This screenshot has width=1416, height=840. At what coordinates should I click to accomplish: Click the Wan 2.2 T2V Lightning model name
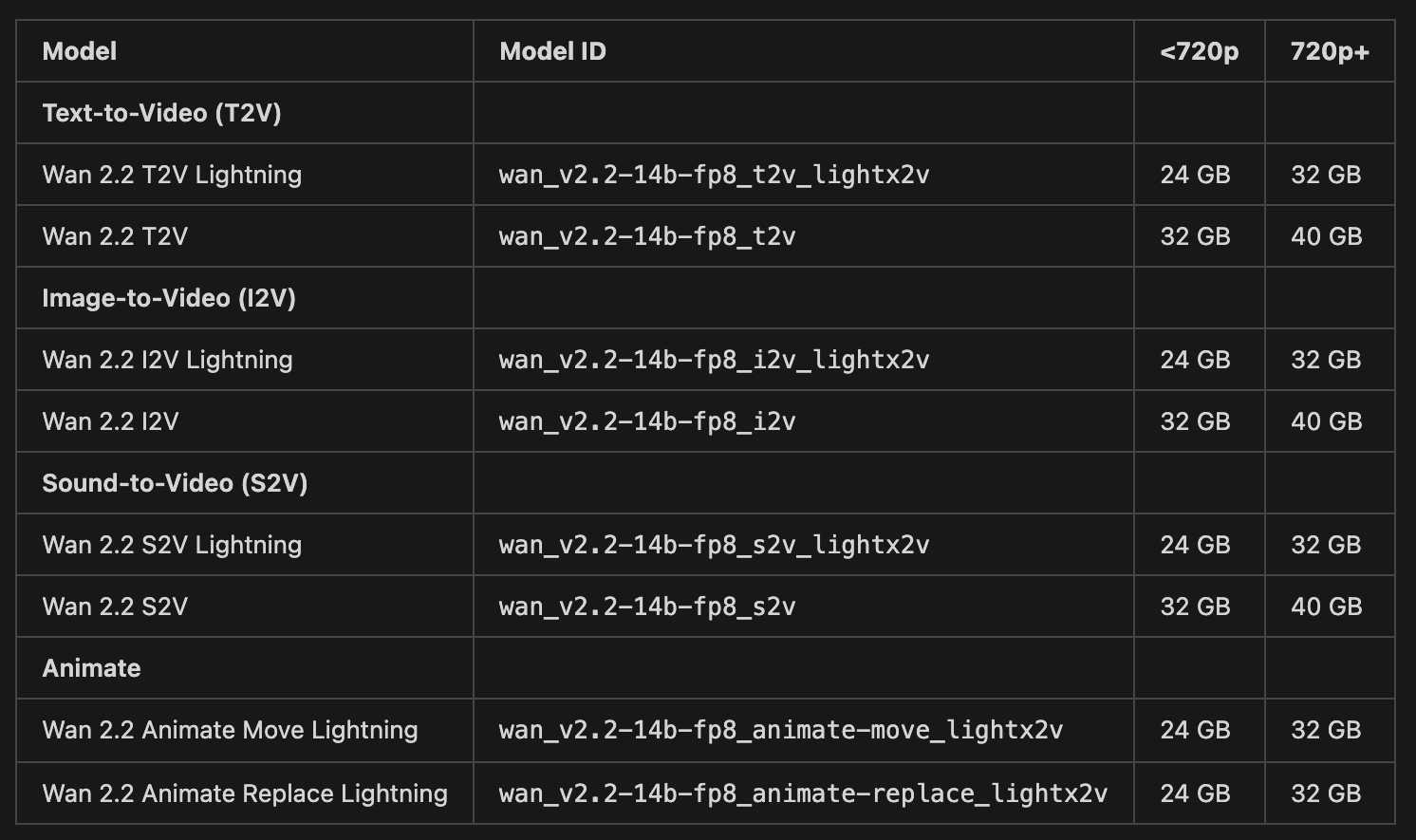[172, 175]
